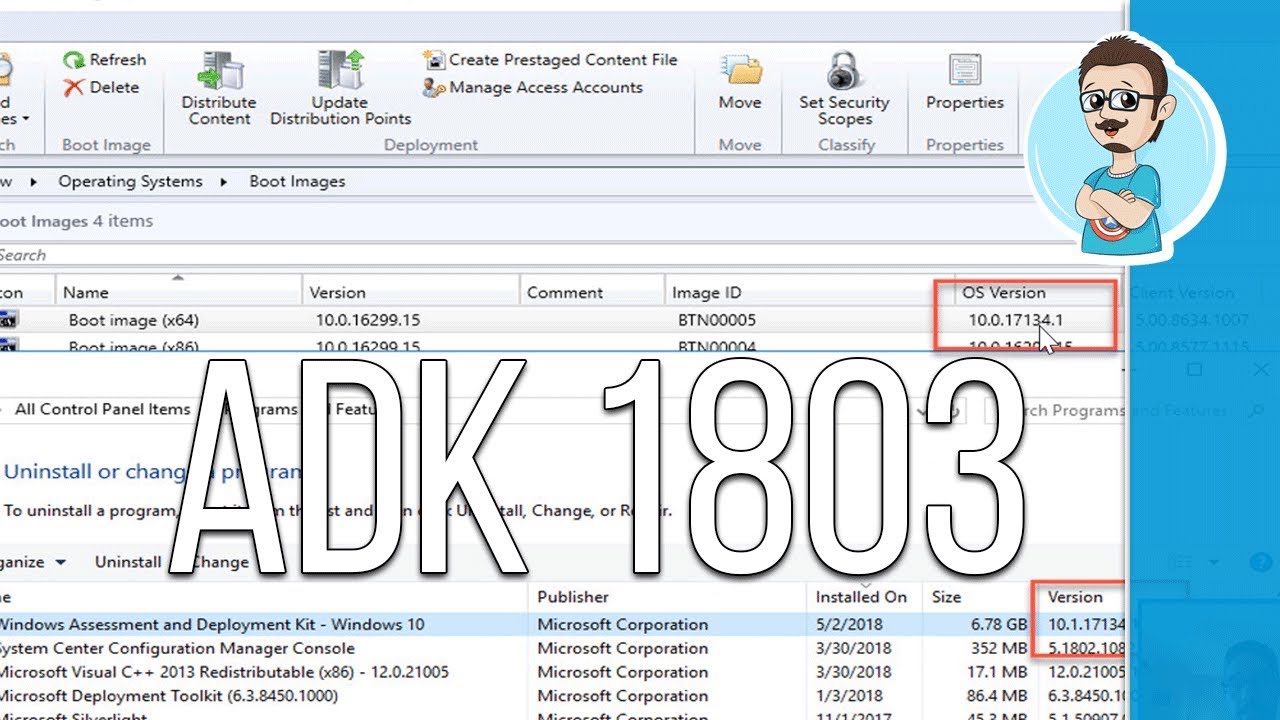Open the Organize dropdown
Image resolution: width=1280 pixels, height=720 pixels.
click(34, 562)
